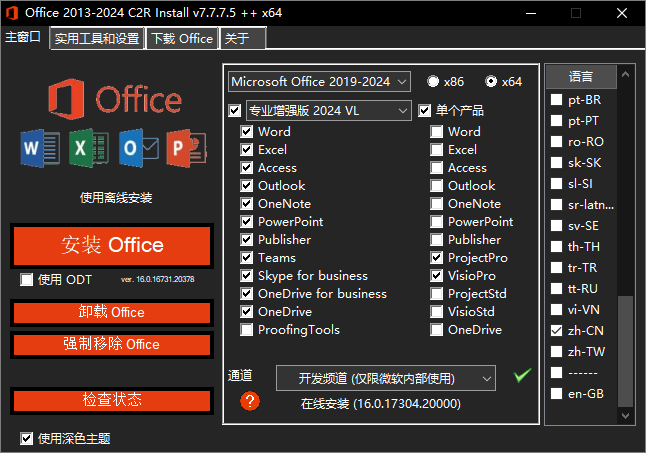Screen dimensions: 646x453
Task: Click the language list scrollbar thumb
Action: 625,351
